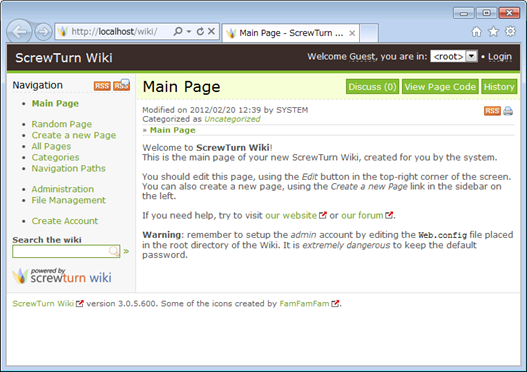Click the Main Page breadcrumb link
The height and width of the screenshot is (372, 527).
point(172,130)
